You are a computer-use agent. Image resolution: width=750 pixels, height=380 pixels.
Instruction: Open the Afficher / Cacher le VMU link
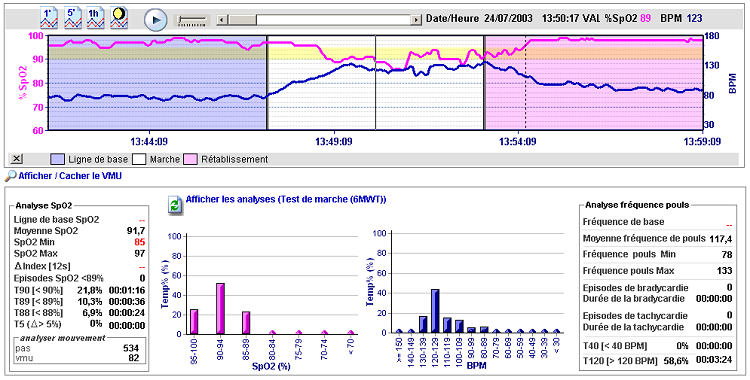(70, 176)
